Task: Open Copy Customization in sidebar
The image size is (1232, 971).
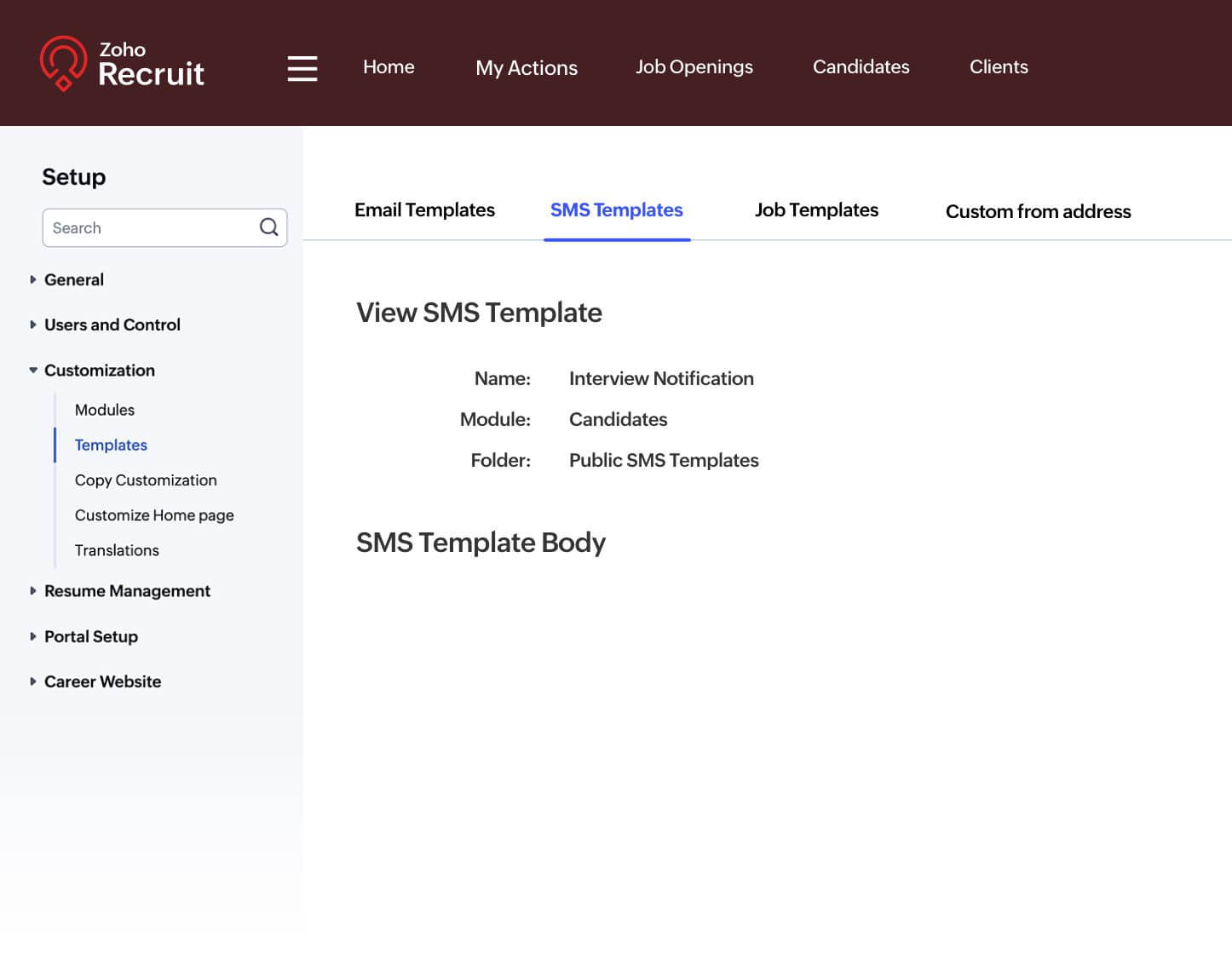Action: click(146, 480)
